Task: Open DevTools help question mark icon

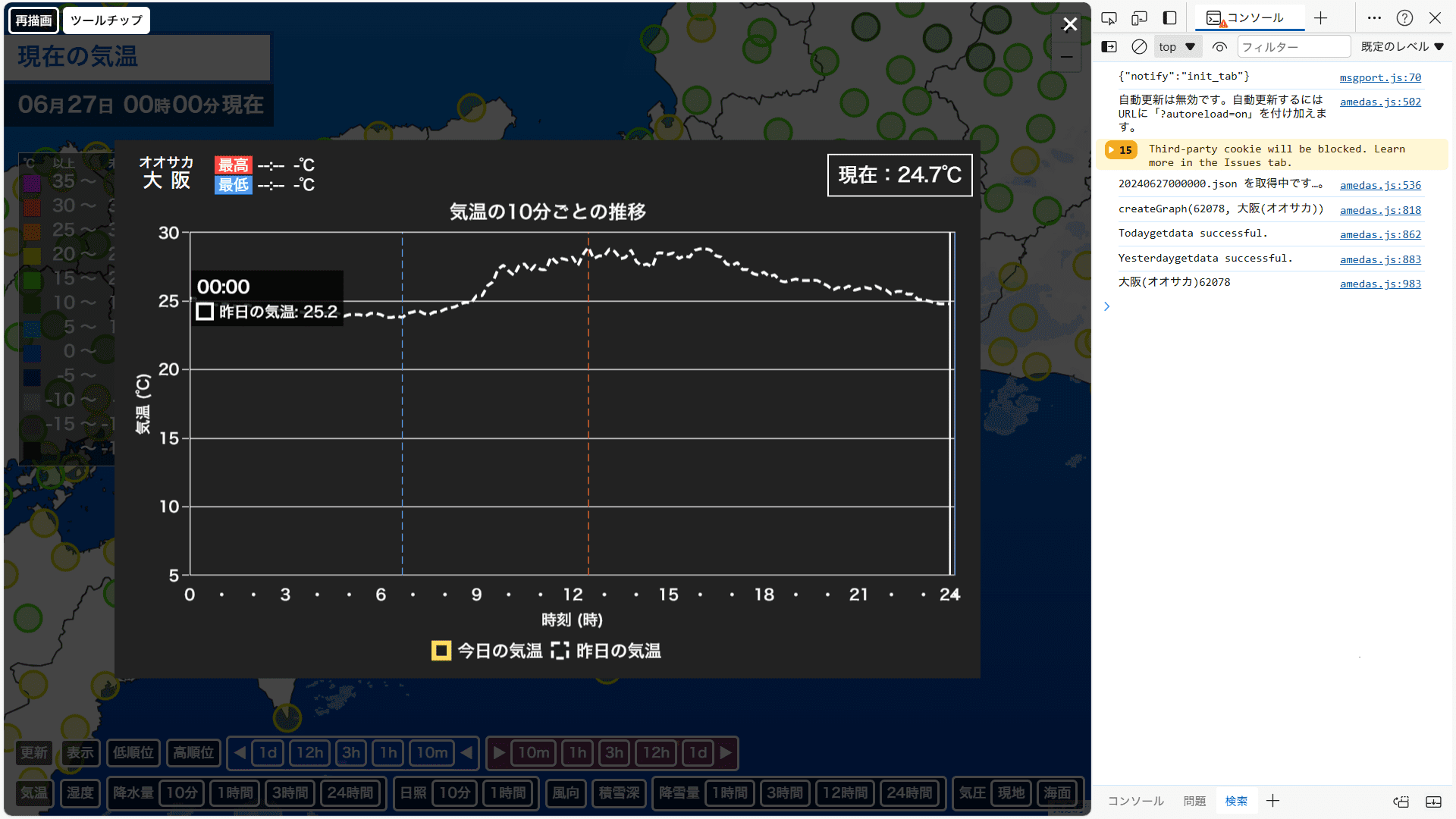Action: pyautogui.click(x=1404, y=18)
